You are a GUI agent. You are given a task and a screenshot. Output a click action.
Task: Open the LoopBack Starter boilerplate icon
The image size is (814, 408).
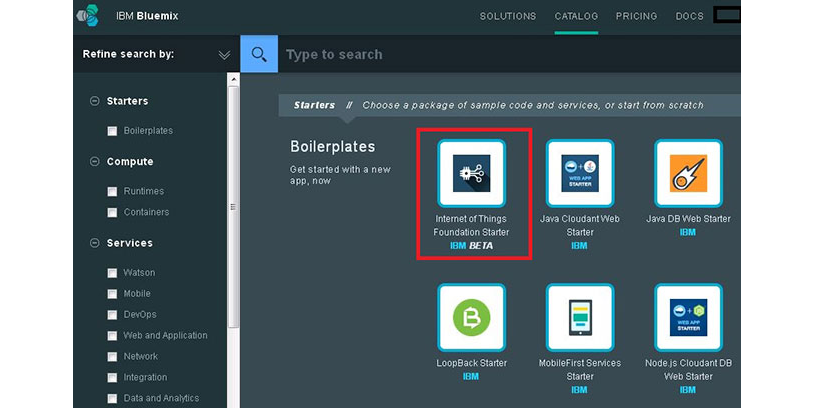coord(471,318)
